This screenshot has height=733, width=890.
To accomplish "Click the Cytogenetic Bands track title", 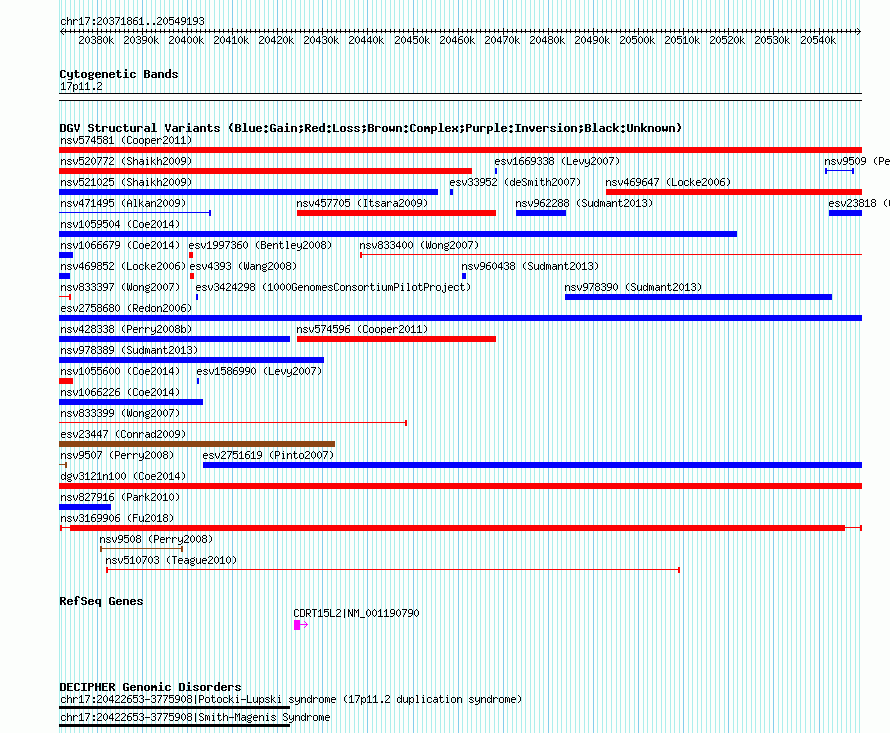I will tap(119, 74).
